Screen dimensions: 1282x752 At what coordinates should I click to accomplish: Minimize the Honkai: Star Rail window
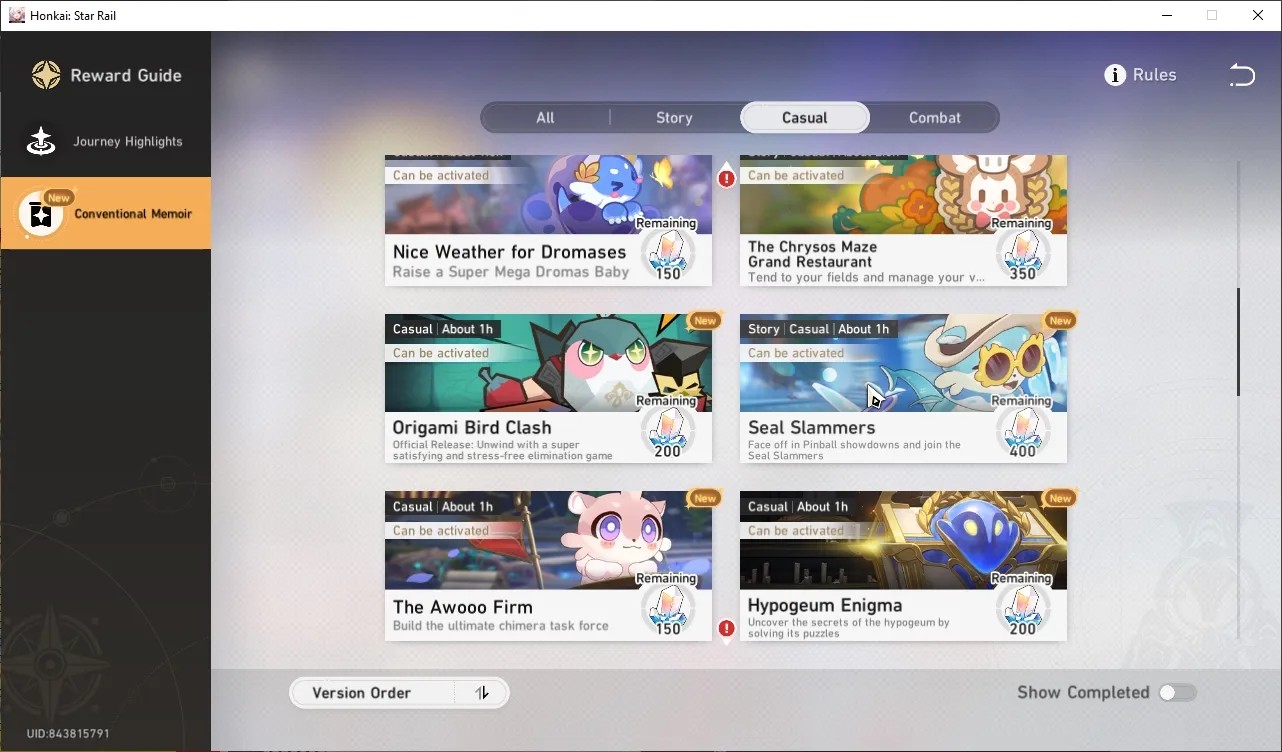coord(1167,15)
